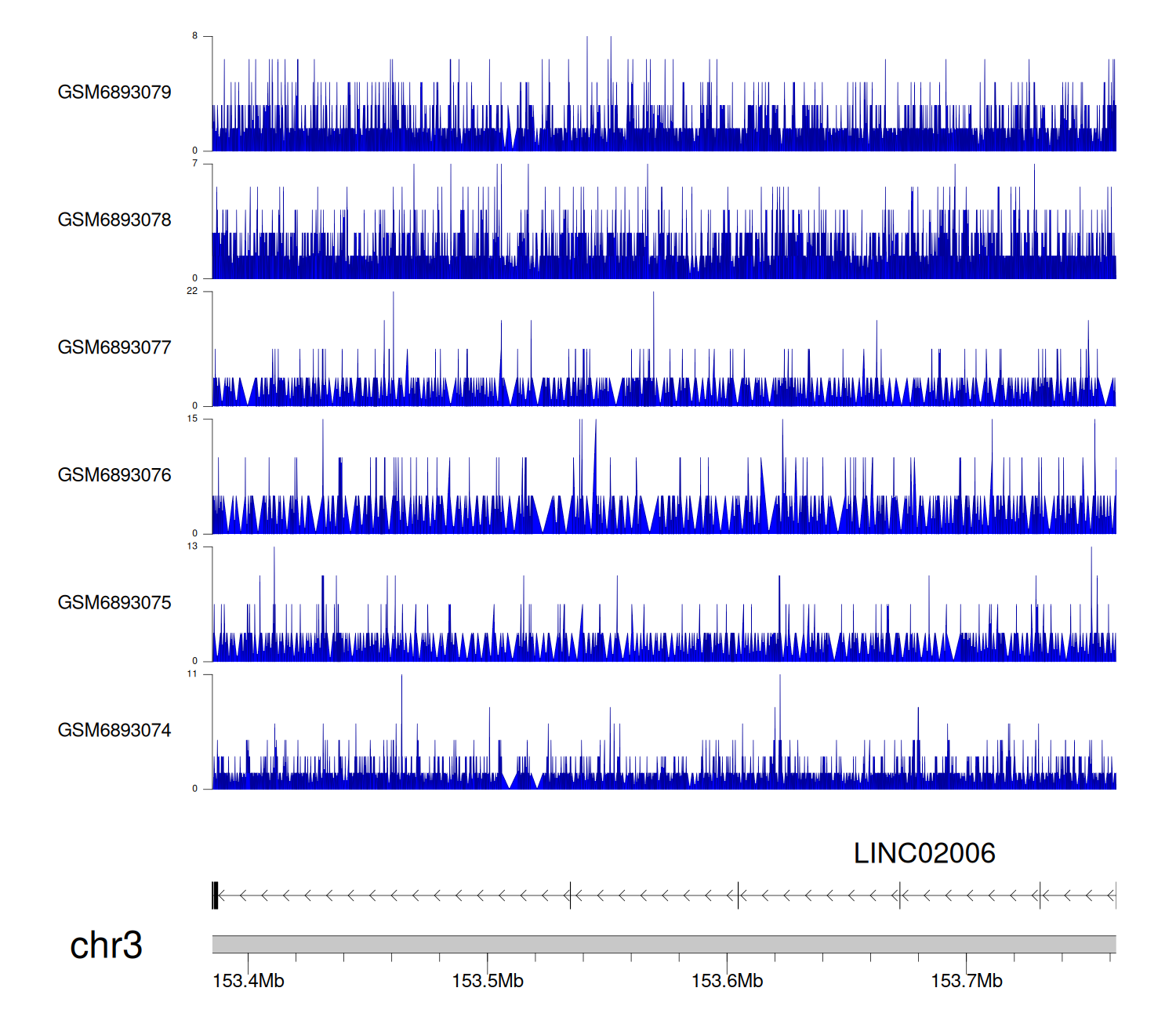
Task: Click the y-axis maximum value 11
Action: click(x=192, y=674)
